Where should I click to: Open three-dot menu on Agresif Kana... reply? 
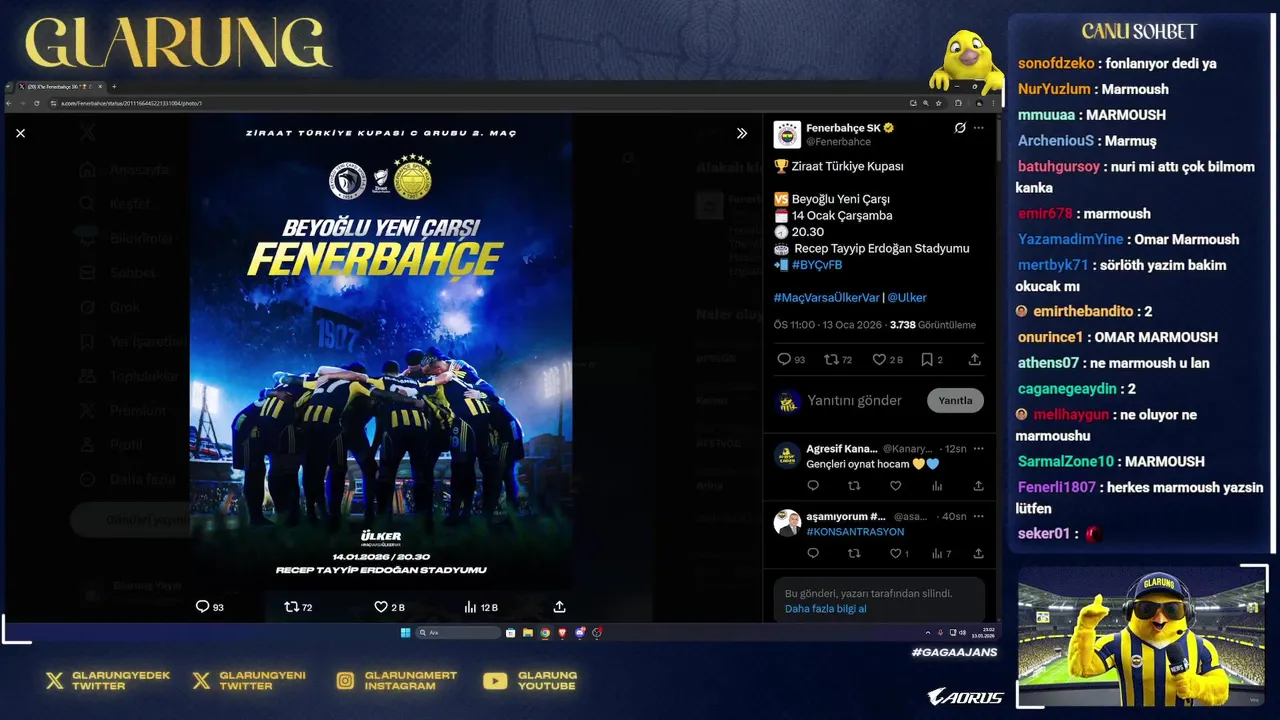tap(979, 448)
